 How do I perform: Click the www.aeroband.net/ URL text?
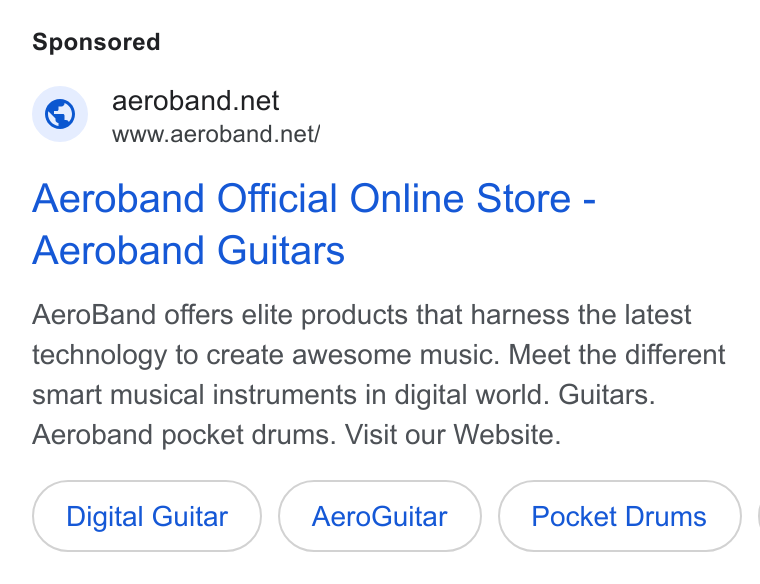(x=216, y=134)
